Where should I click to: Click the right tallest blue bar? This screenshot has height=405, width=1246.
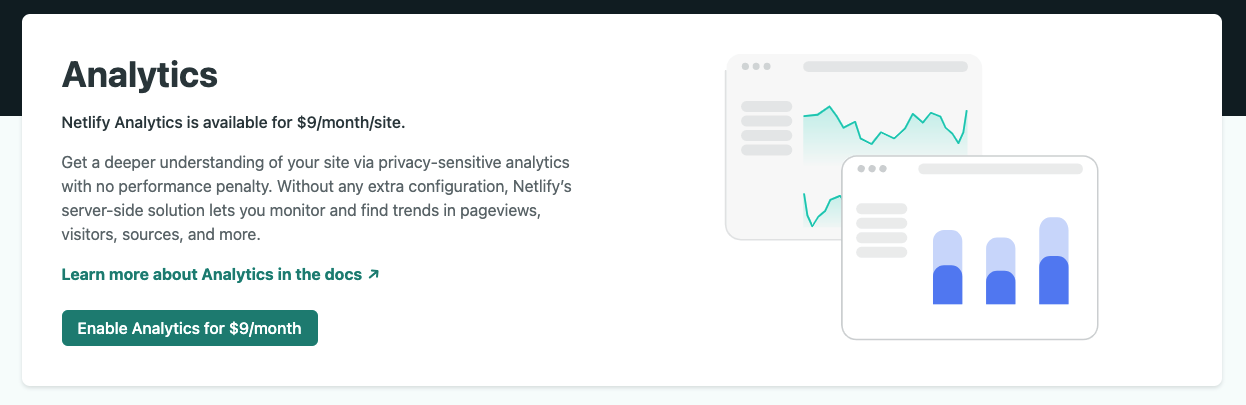tap(1054, 262)
